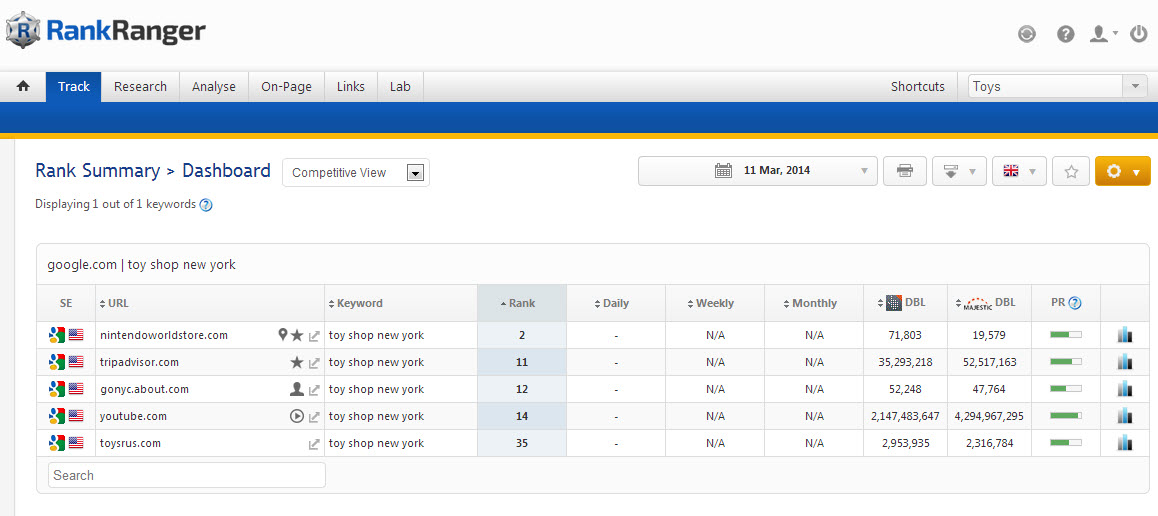The height and width of the screenshot is (516, 1158).
Task: Click the help icon beside PR column
Action: (1075, 303)
